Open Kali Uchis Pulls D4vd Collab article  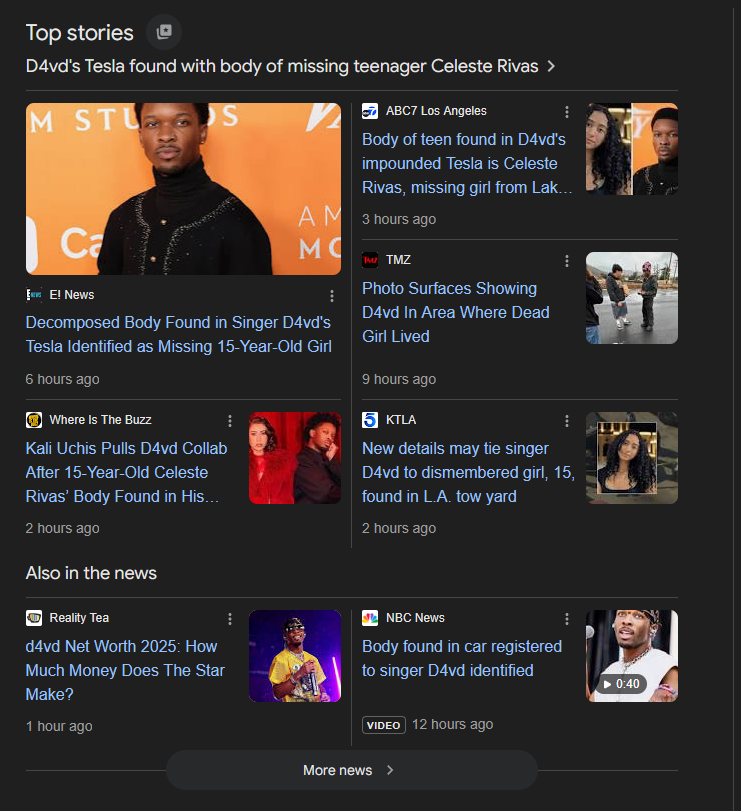(x=127, y=472)
